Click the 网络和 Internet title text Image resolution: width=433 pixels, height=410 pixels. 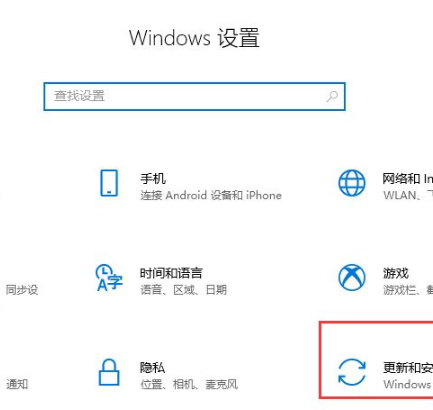coord(408,179)
